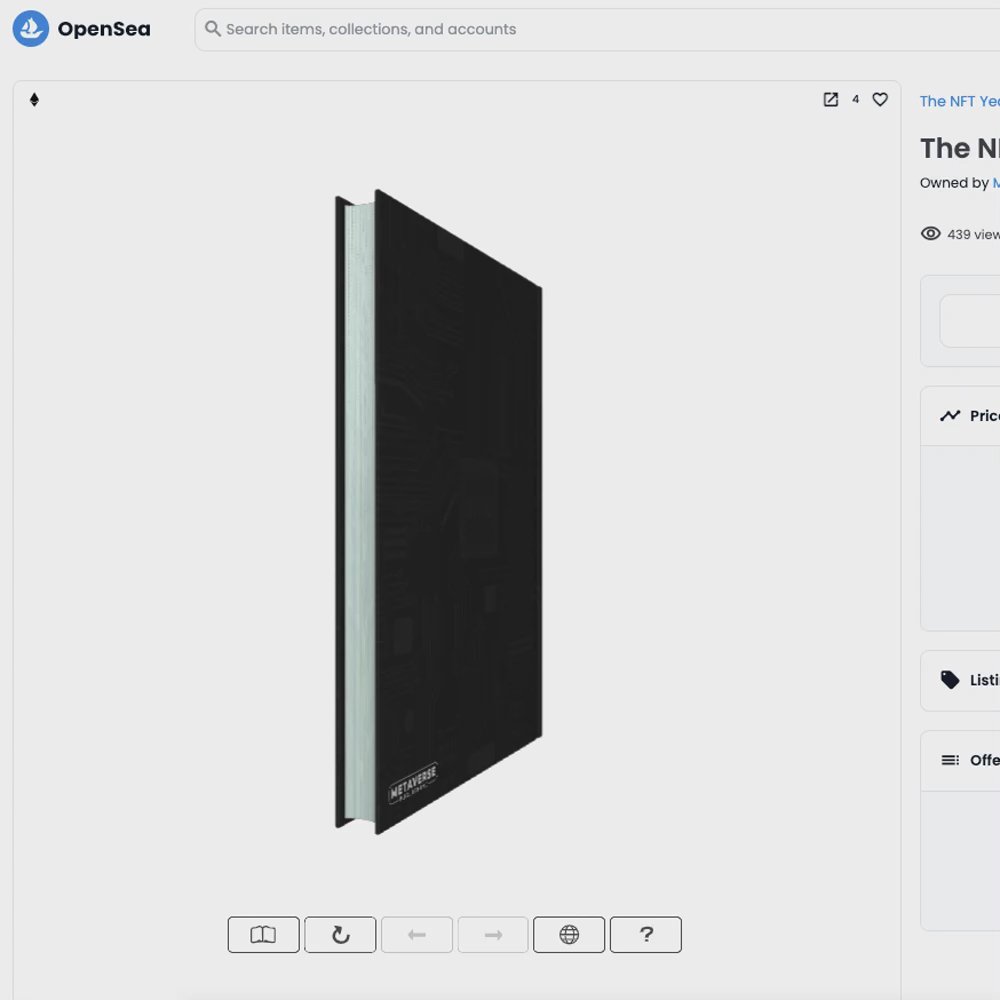Click the magnifying glass search icon

coord(212,29)
